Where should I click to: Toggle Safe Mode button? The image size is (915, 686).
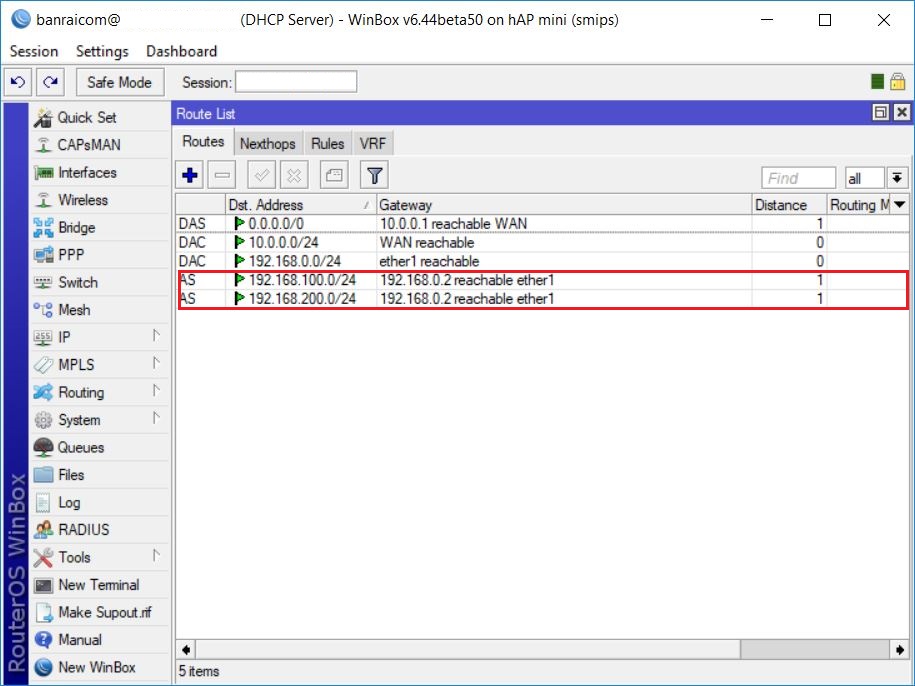pos(120,82)
